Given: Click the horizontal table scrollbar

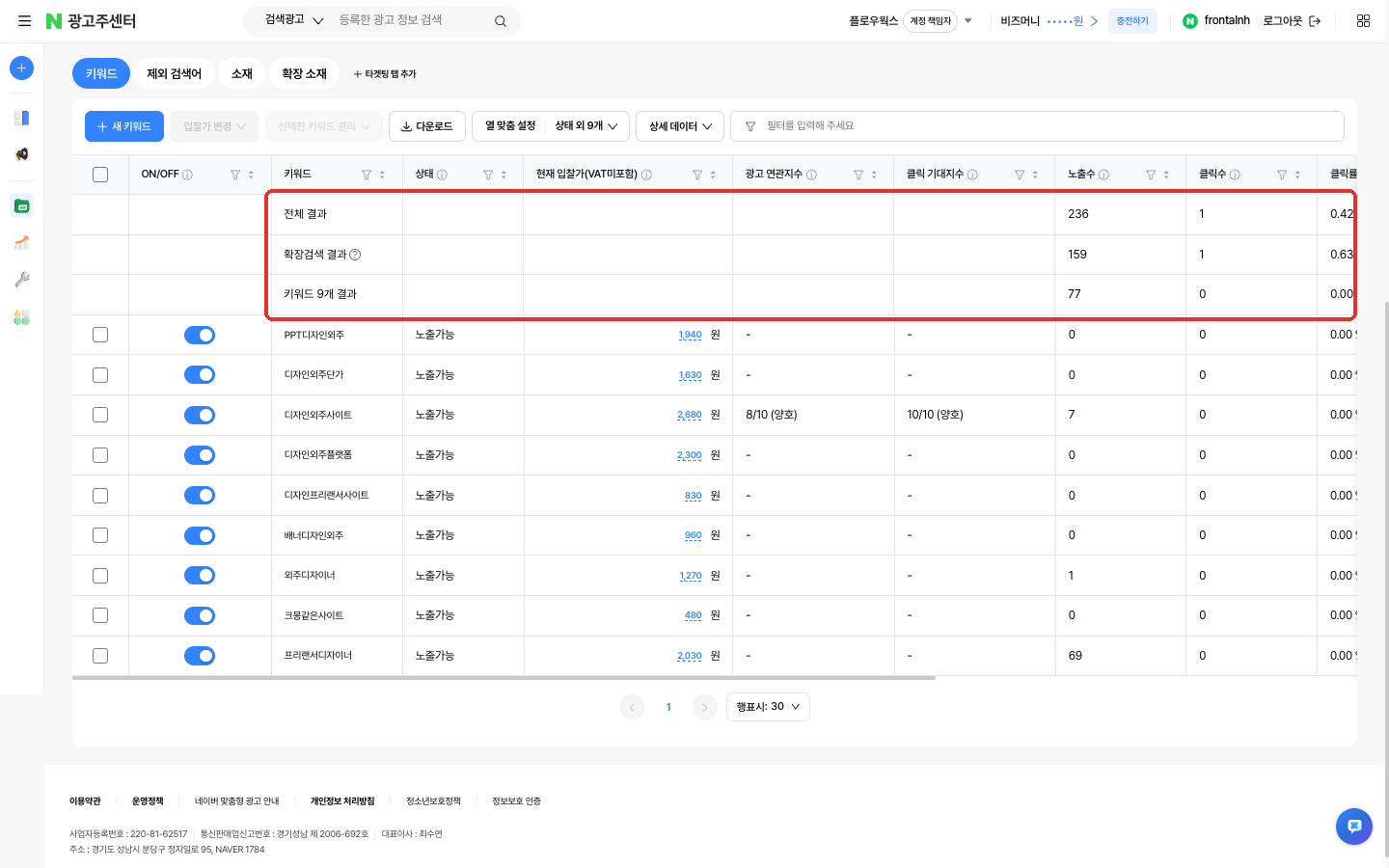Looking at the screenshot, I should pos(504,678).
